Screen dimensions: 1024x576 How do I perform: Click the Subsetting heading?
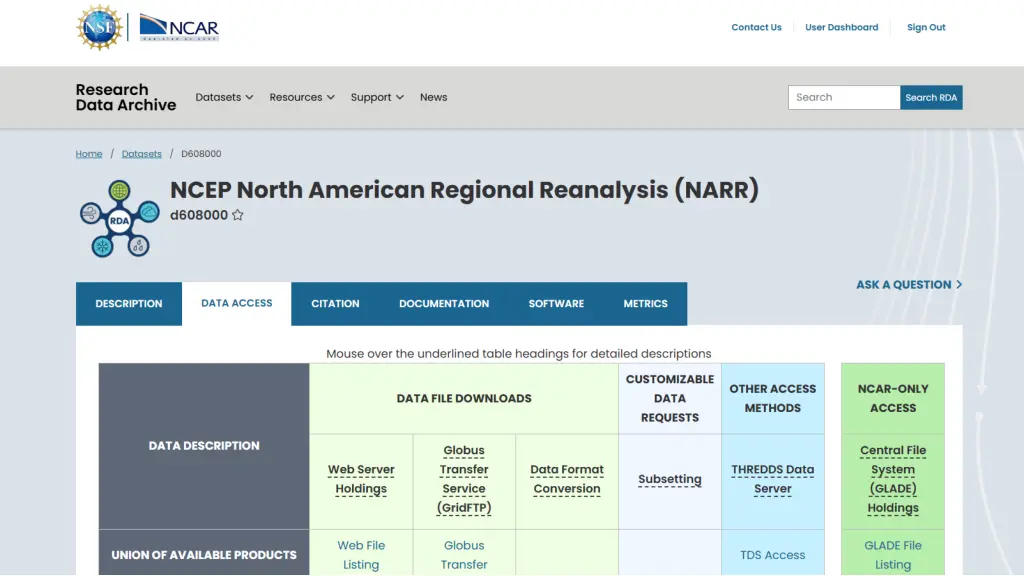[669, 479]
